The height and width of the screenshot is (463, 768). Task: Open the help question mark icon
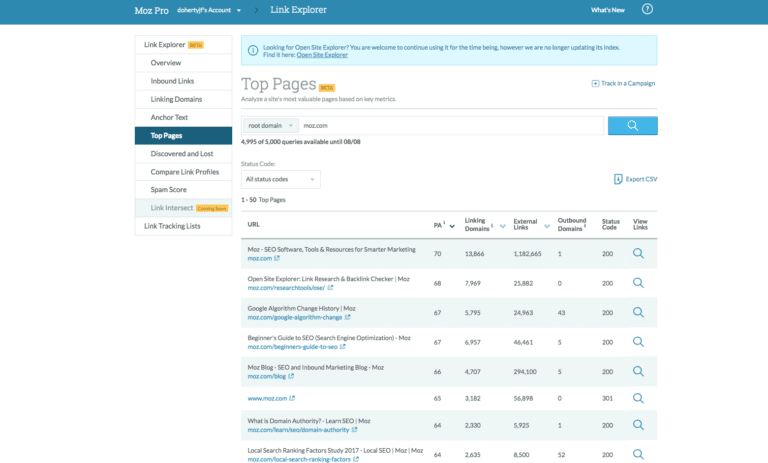pyautogui.click(x=647, y=9)
